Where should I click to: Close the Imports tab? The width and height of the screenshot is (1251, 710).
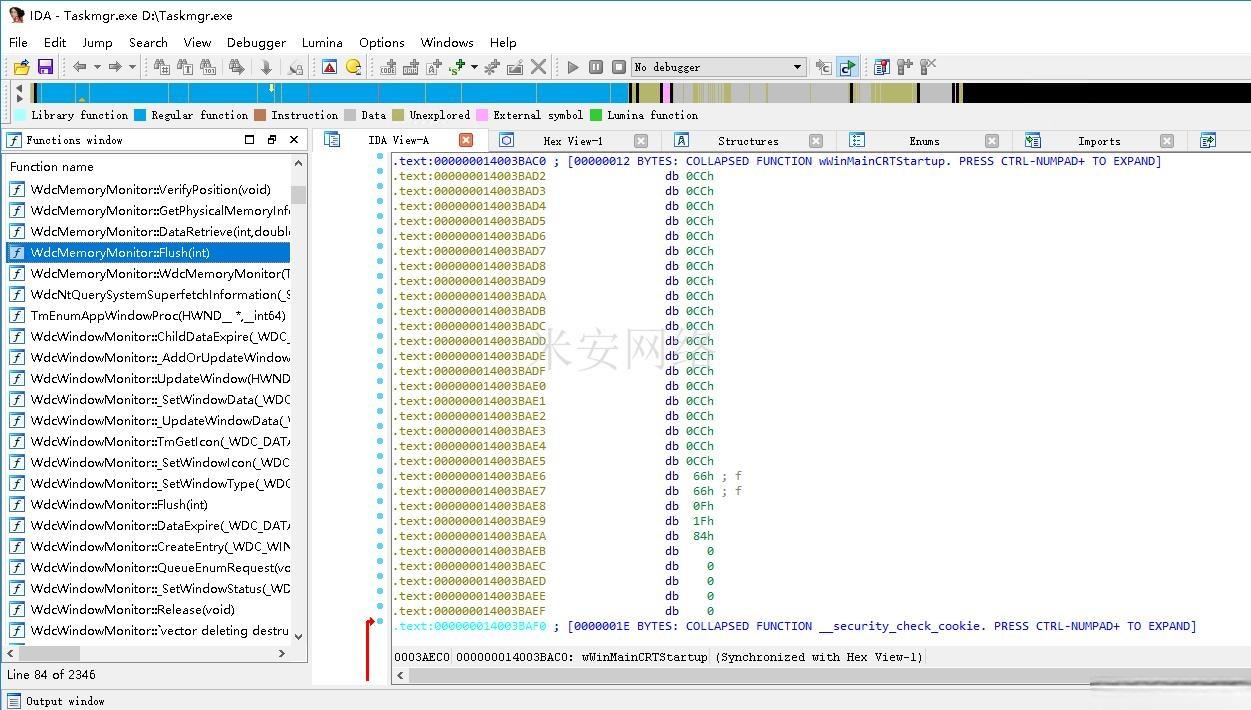pyautogui.click(x=1167, y=141)
